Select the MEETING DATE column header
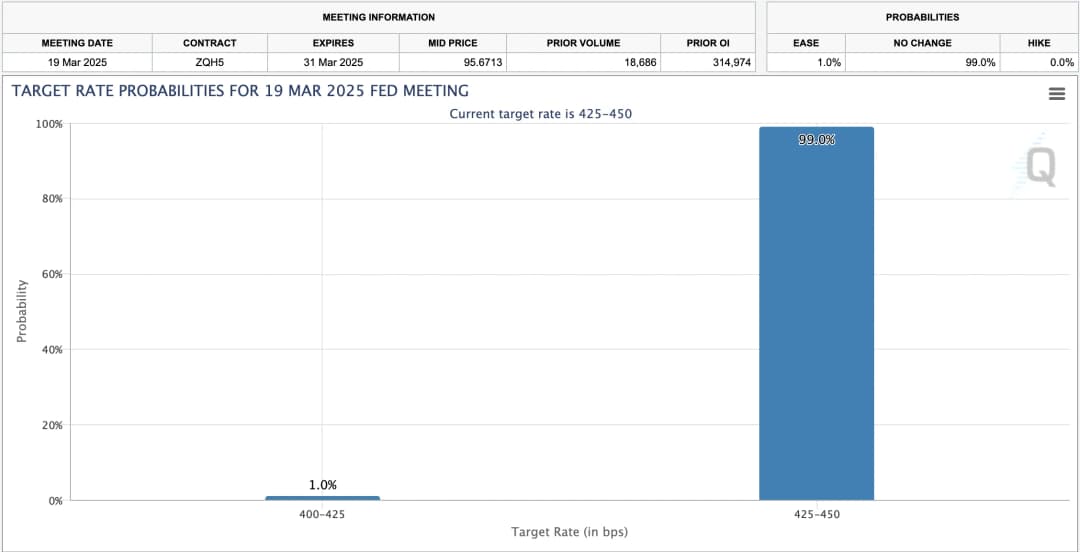This screenshot has width=1080, height=552. pos(77,43)
